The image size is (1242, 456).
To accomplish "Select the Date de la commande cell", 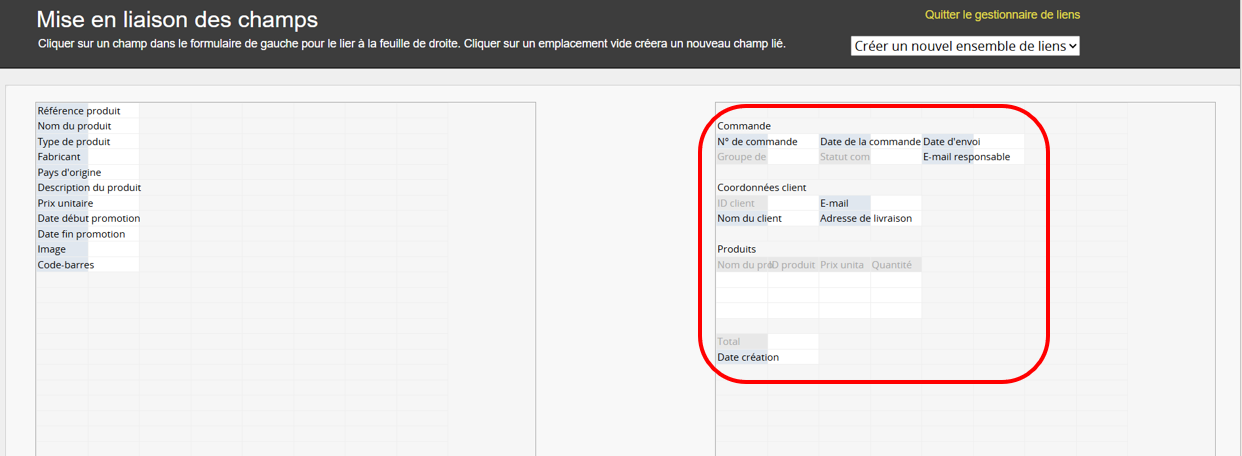I will [869, 142].
